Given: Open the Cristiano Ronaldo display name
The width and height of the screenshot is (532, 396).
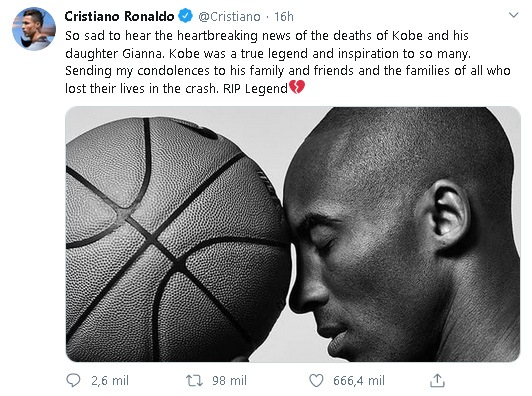Looking at the screenshot, I should coord(119,16).
